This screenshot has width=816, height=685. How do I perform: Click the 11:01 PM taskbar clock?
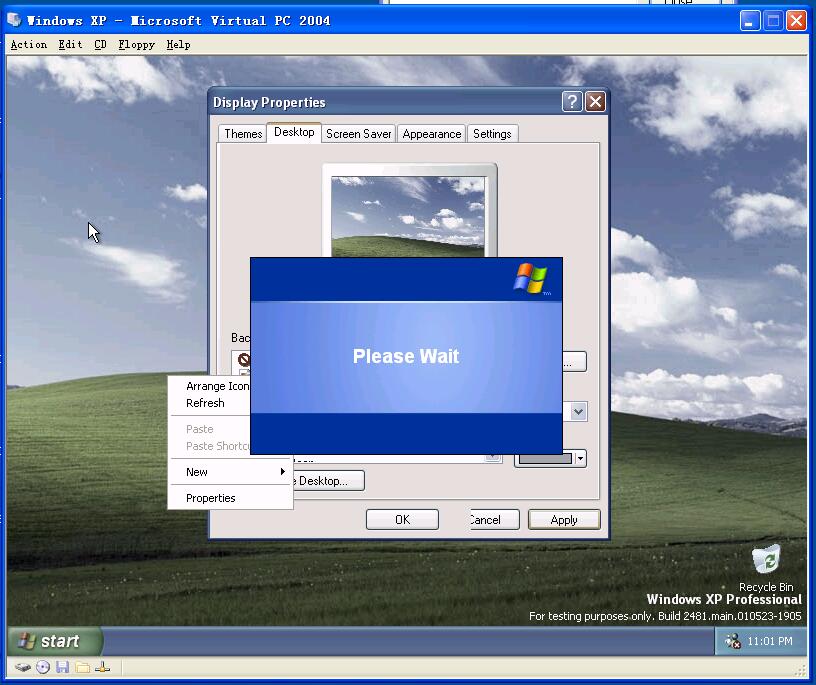(770, 641)
